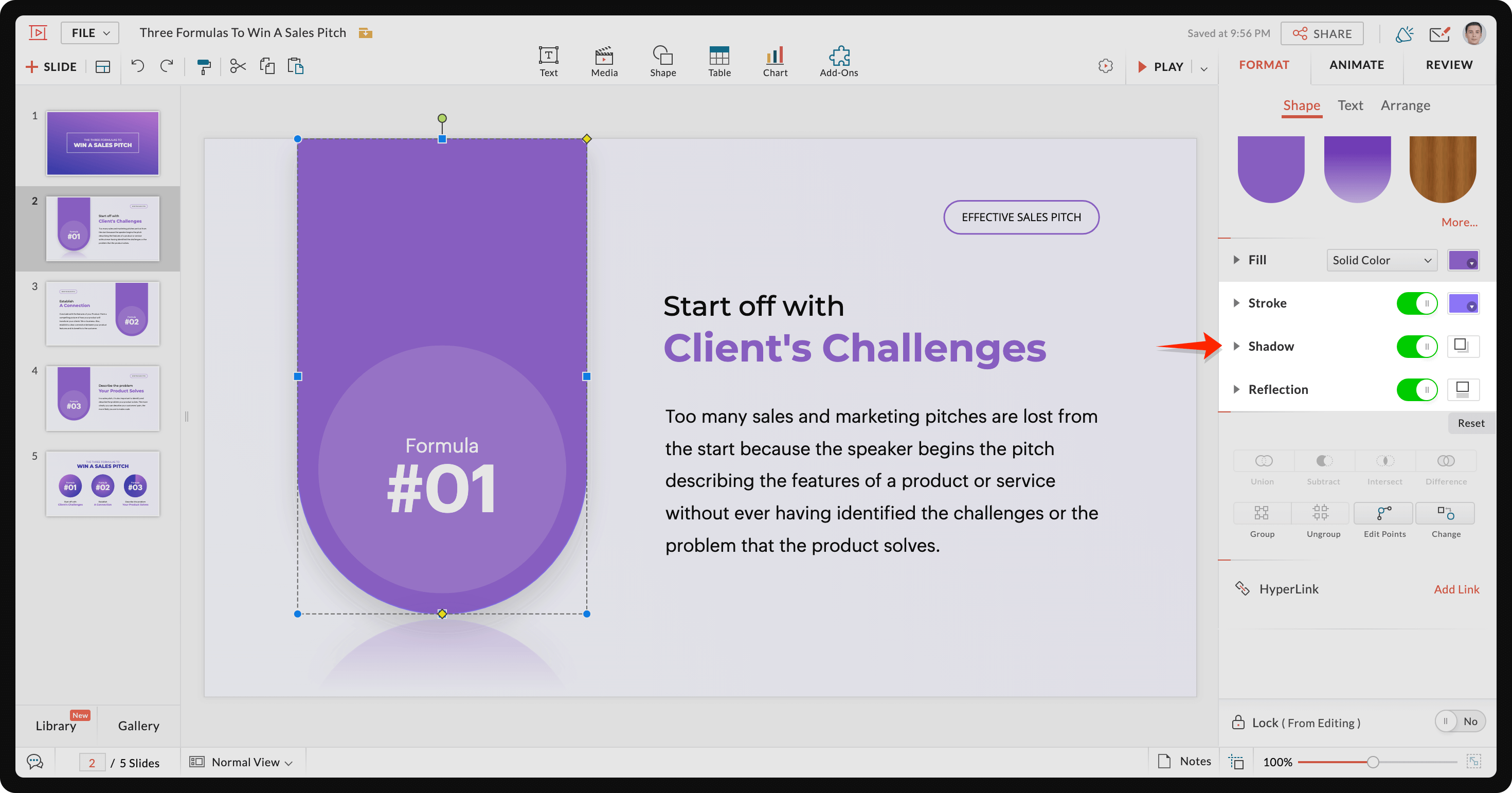Expand the Shadow options section
The width and height of the screenshot is (1512, 793).
point(1237,346)
